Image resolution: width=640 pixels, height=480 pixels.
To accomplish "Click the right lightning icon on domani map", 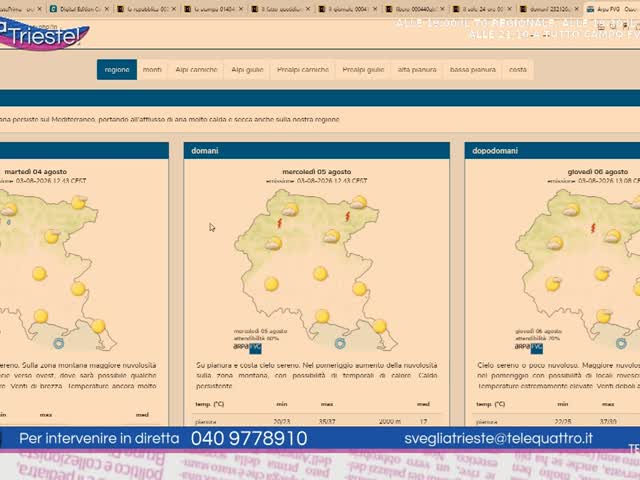I will coord(348,216).
